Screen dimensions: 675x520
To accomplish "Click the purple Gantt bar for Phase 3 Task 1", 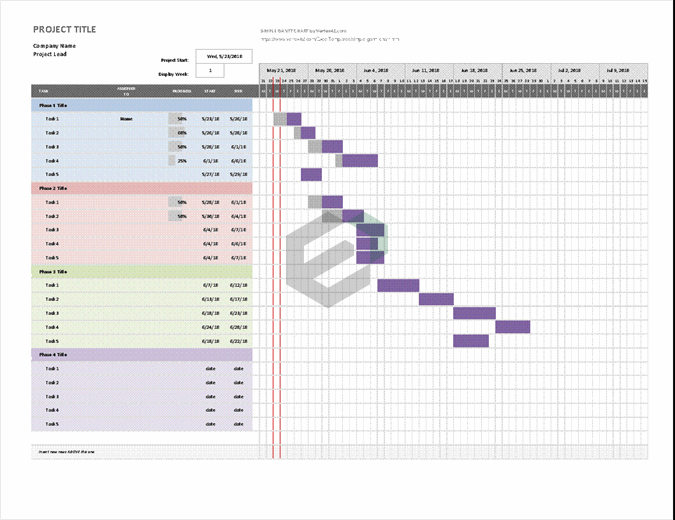I will tap(397, 285).
